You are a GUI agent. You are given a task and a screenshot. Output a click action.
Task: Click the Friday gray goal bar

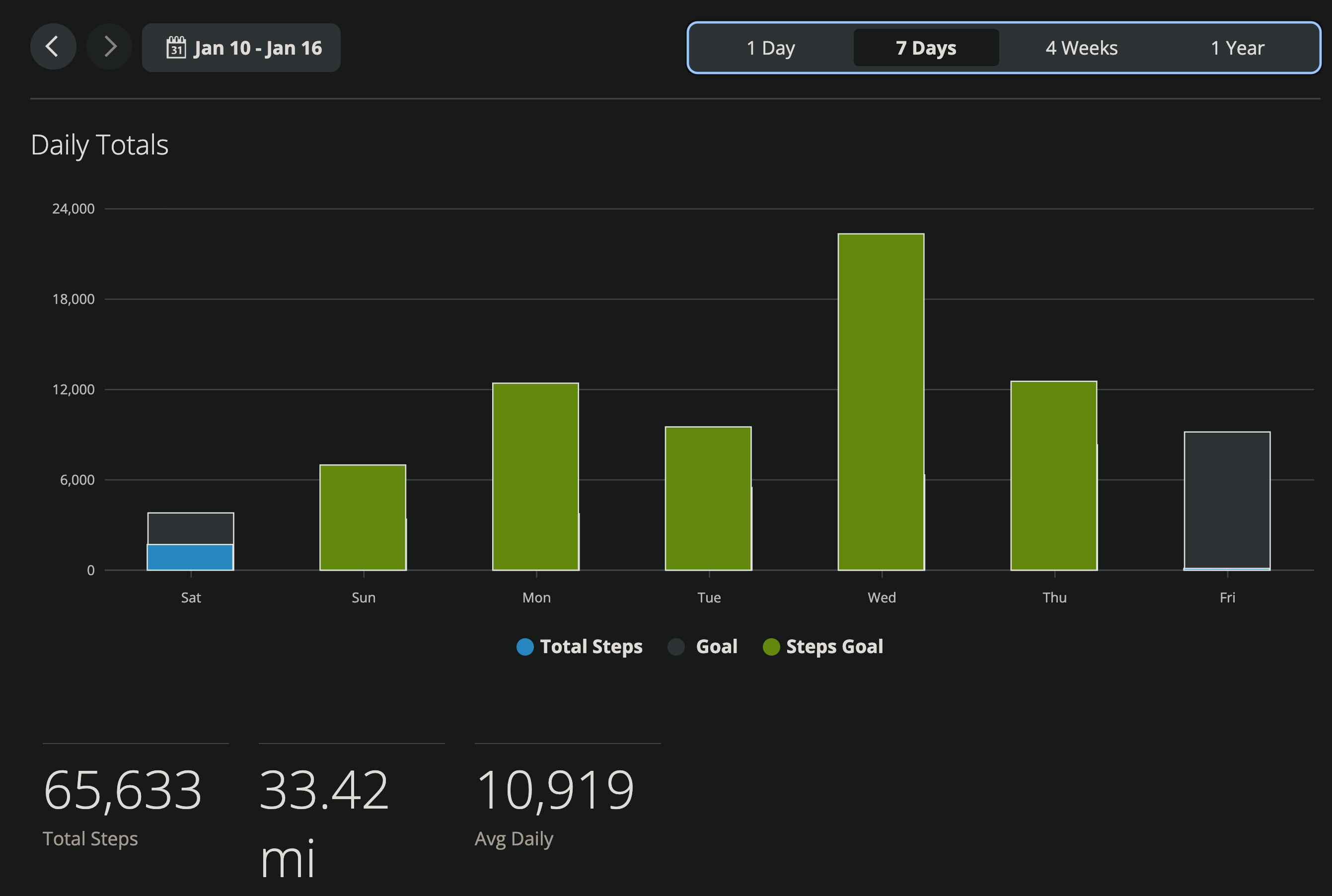(1227, 500)
